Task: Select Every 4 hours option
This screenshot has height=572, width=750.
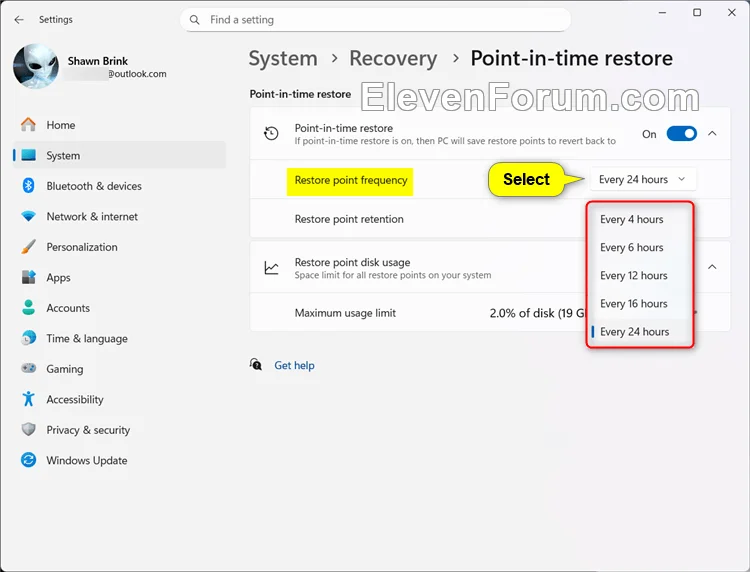Action: coord(640,219)
